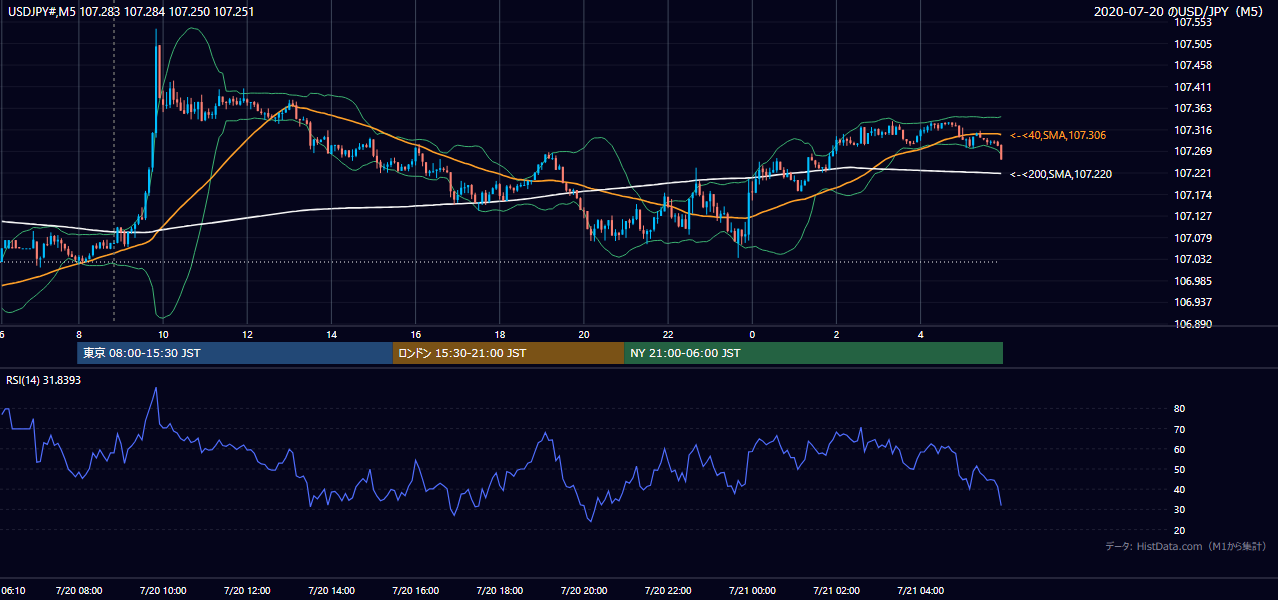Screen dimensions: 1278x600
Task: Click price axis value 107.363
Action: (x=1193, y=108)
